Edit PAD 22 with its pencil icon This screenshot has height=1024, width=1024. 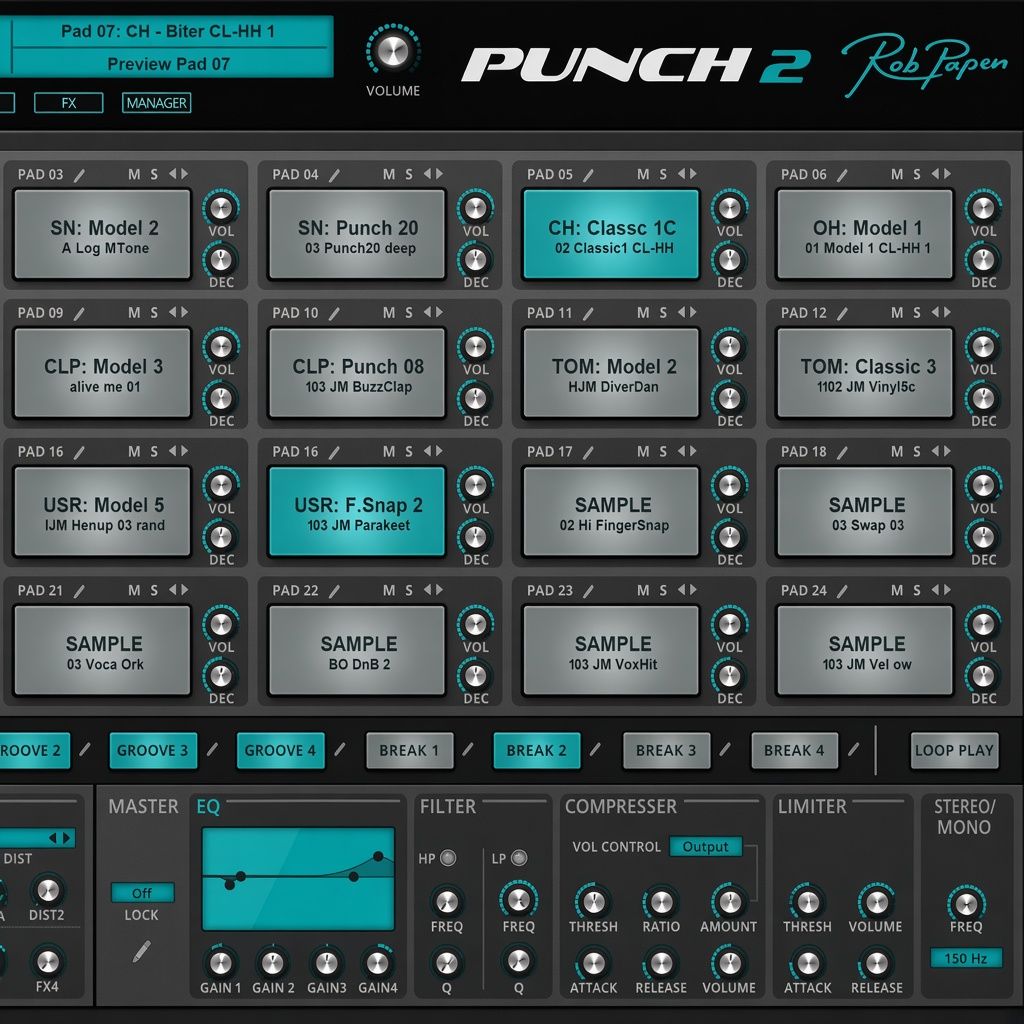click(334, 591)
